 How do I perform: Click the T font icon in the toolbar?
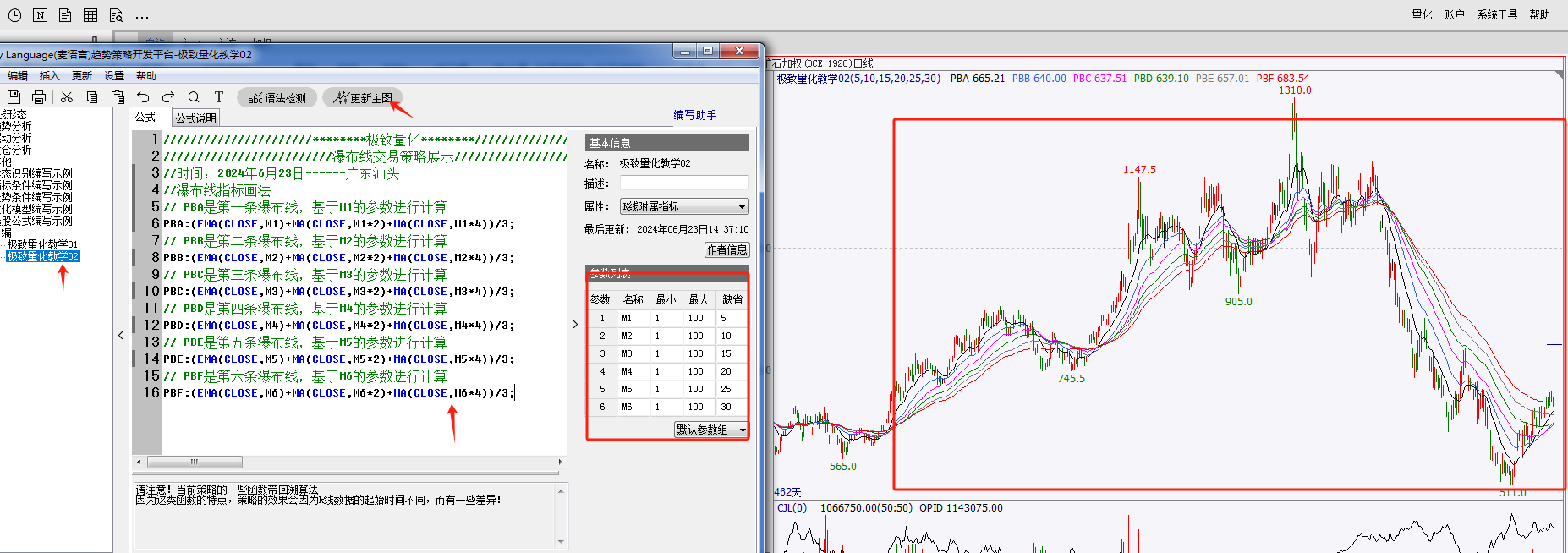(219, 97)
